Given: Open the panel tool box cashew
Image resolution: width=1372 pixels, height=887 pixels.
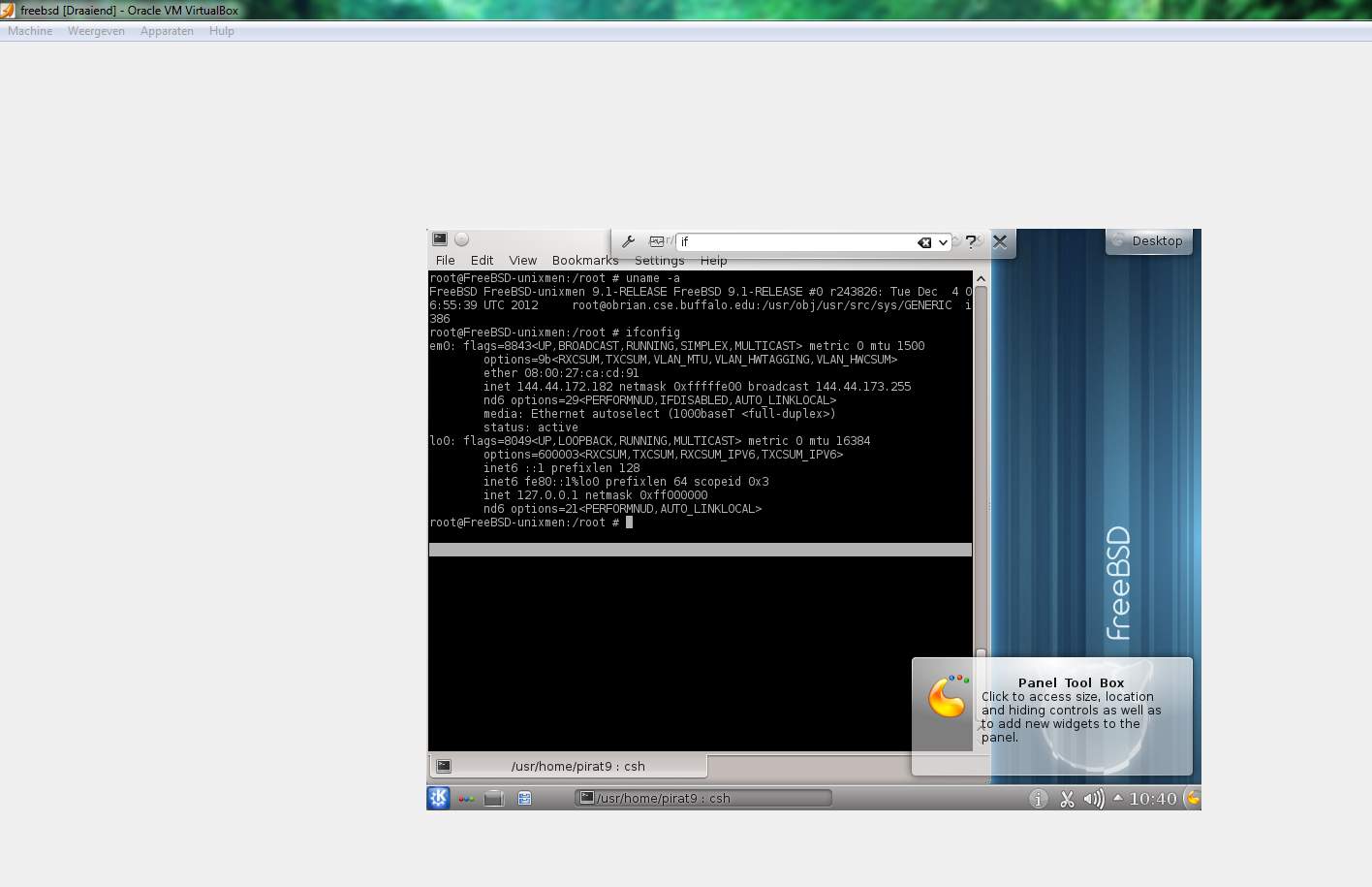Looking at the screenshot, I should pyautogui.click(x=1193, y=798).
